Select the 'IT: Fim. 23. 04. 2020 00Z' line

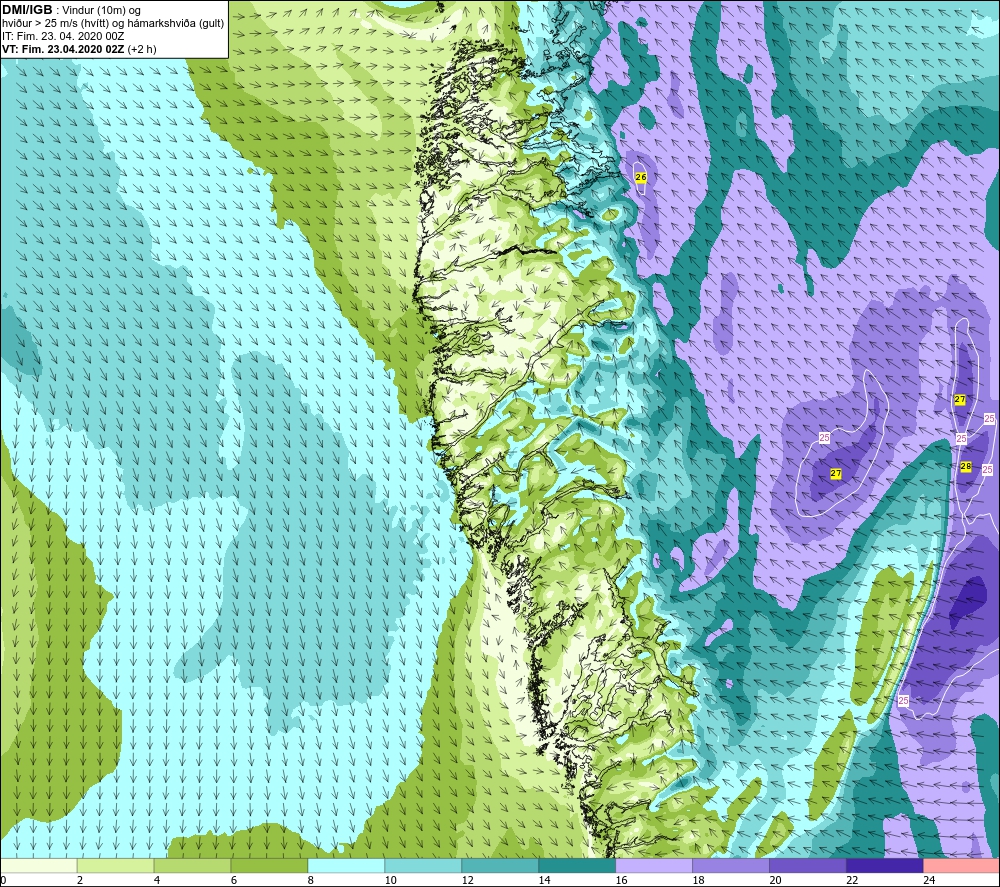coord(63,36)
